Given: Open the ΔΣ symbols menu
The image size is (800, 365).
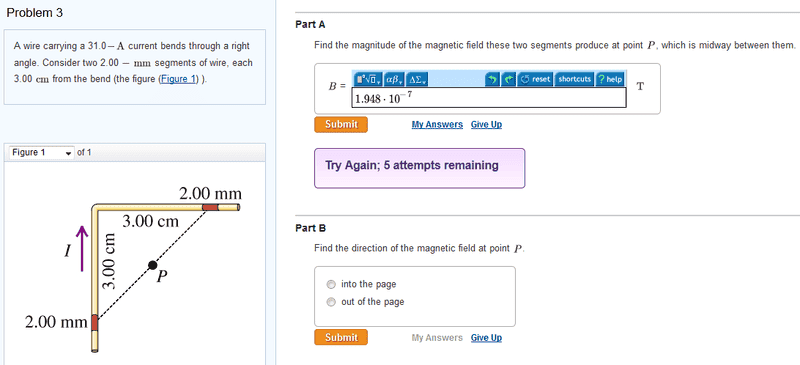Looking at the screenshot, I should pos(418,79).
